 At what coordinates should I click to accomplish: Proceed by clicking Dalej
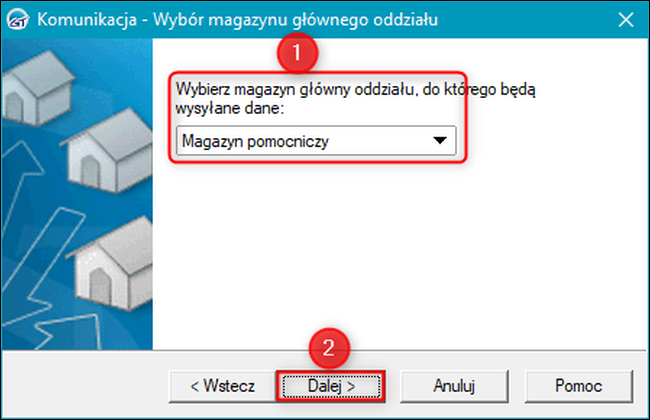[x=329, y=384]
